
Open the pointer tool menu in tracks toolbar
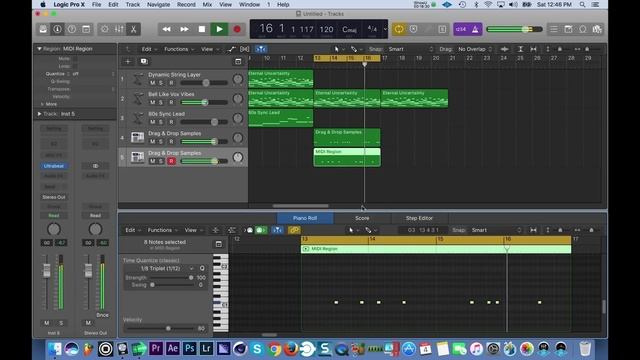[337, 49]
